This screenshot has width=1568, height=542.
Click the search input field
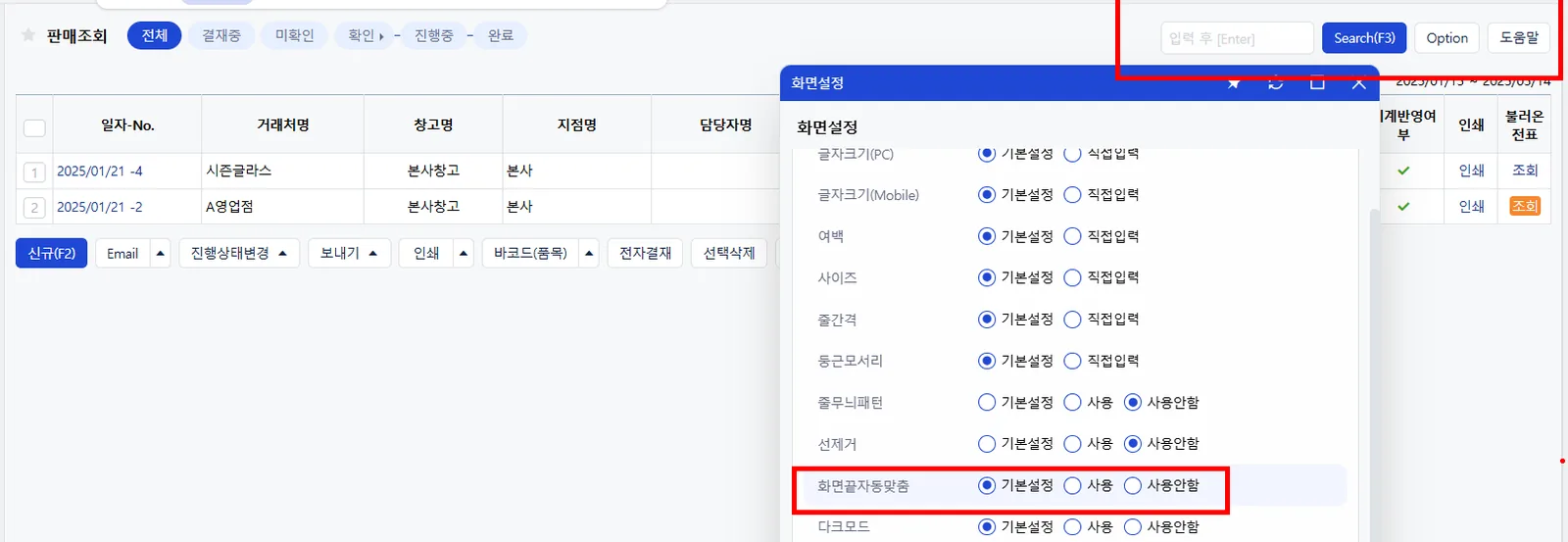tap(1237, 38)
